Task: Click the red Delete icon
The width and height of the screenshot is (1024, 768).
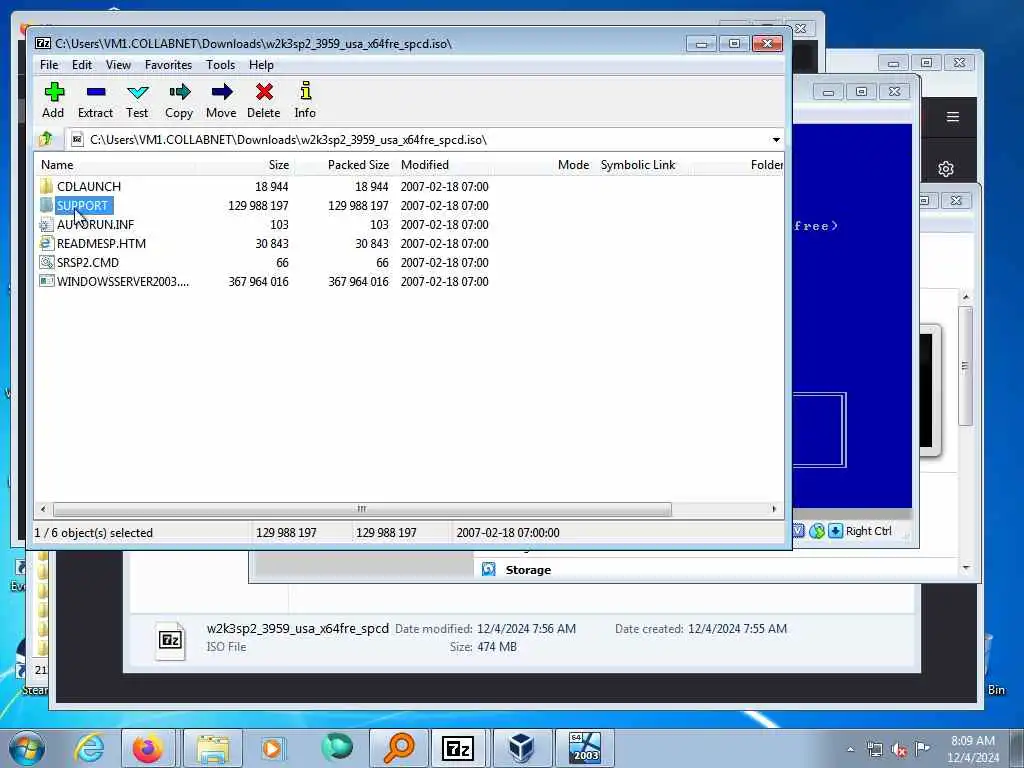Action: tap(264, 100)
